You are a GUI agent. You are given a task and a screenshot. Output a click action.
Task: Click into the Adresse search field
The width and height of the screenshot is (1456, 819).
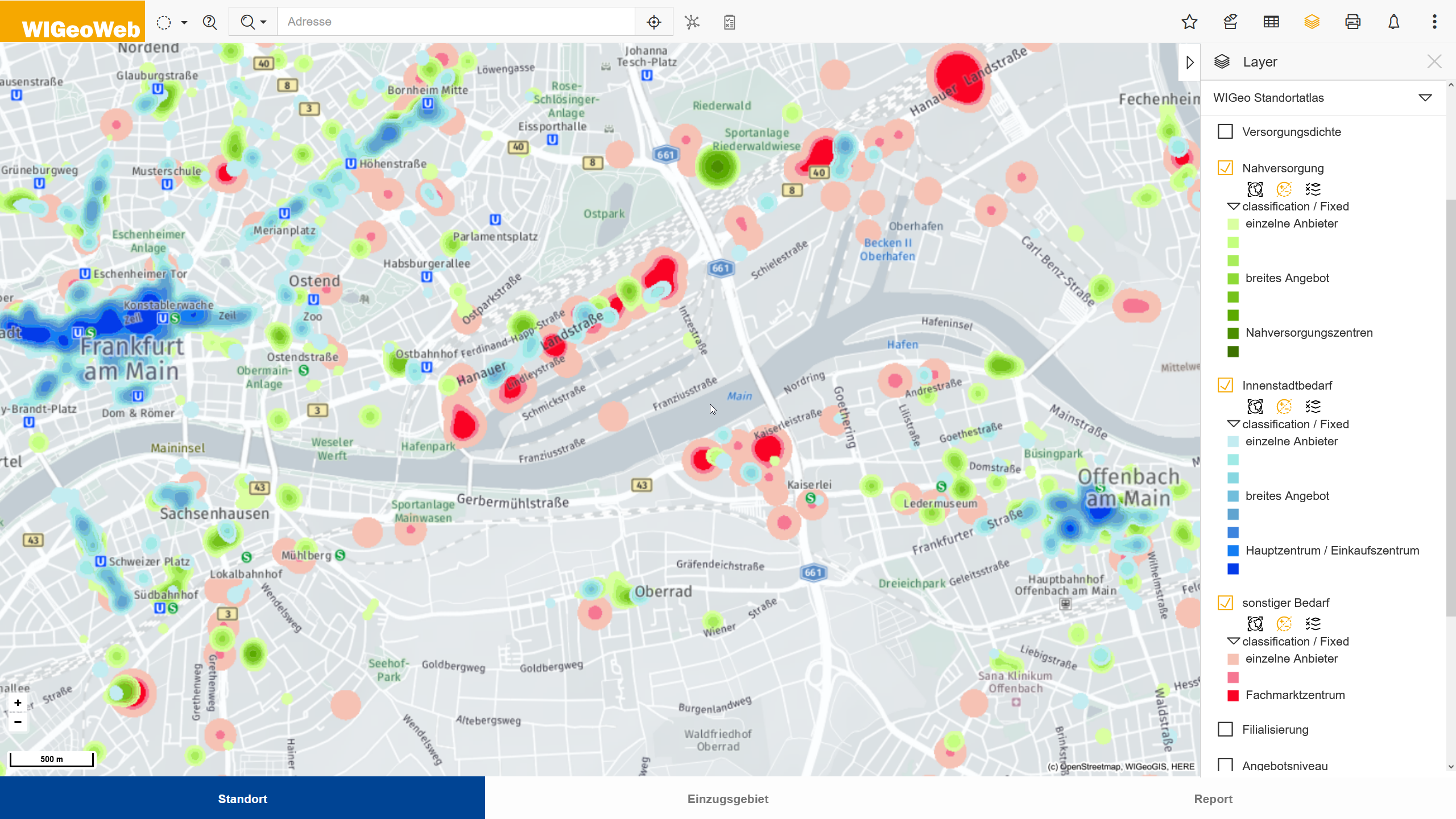[455, 22]
